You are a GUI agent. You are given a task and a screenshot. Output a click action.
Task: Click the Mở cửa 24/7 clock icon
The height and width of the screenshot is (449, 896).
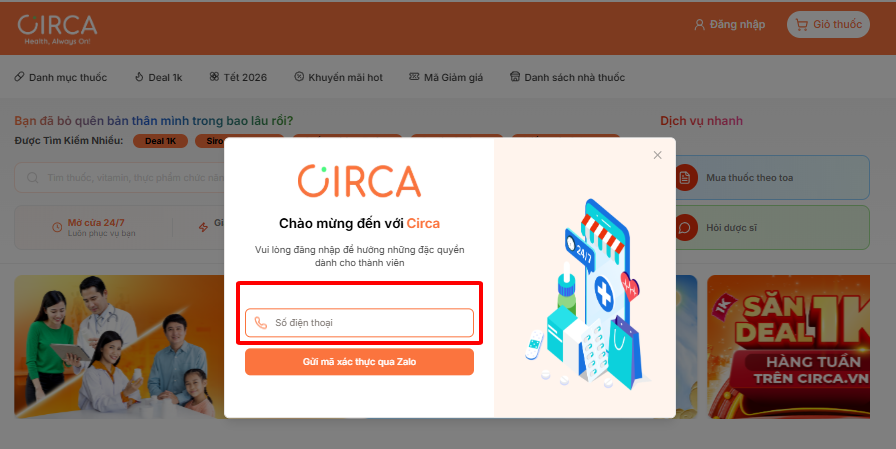(57, 227)
